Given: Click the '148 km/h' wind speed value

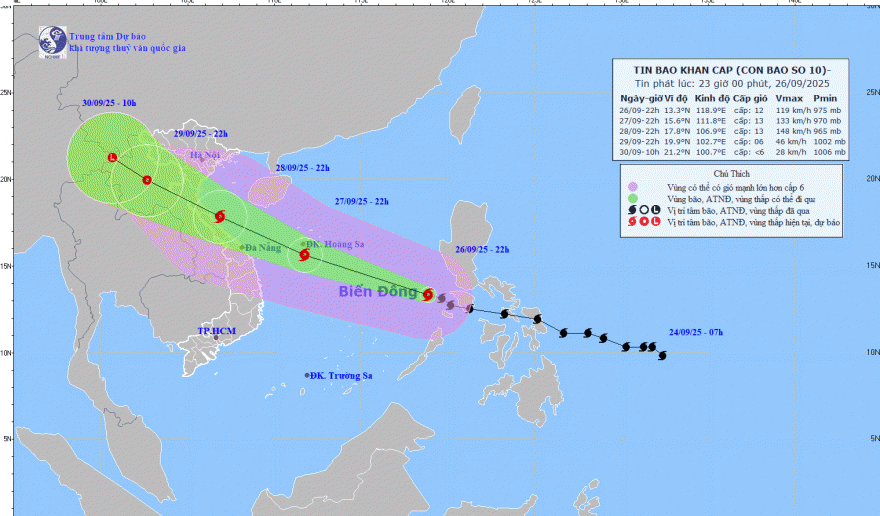Looking at the screenshot, I should tap(794, 131).
